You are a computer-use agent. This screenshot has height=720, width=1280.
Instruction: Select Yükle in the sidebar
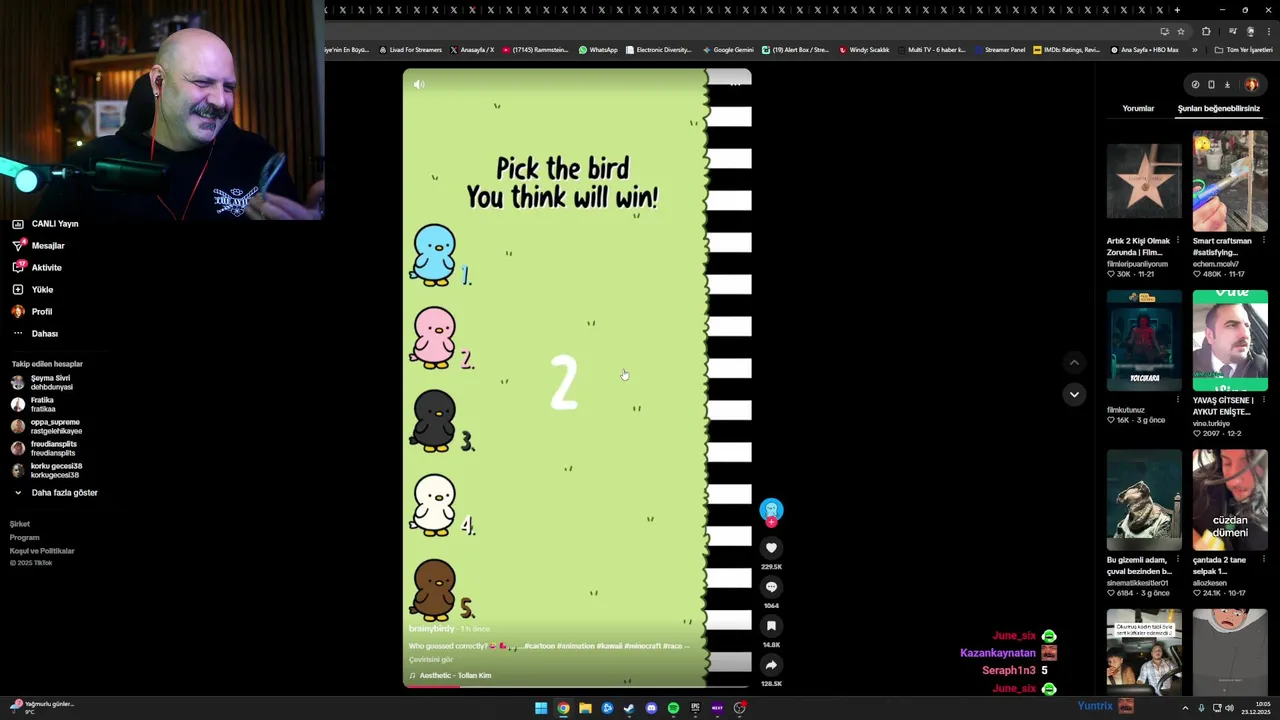33,290
